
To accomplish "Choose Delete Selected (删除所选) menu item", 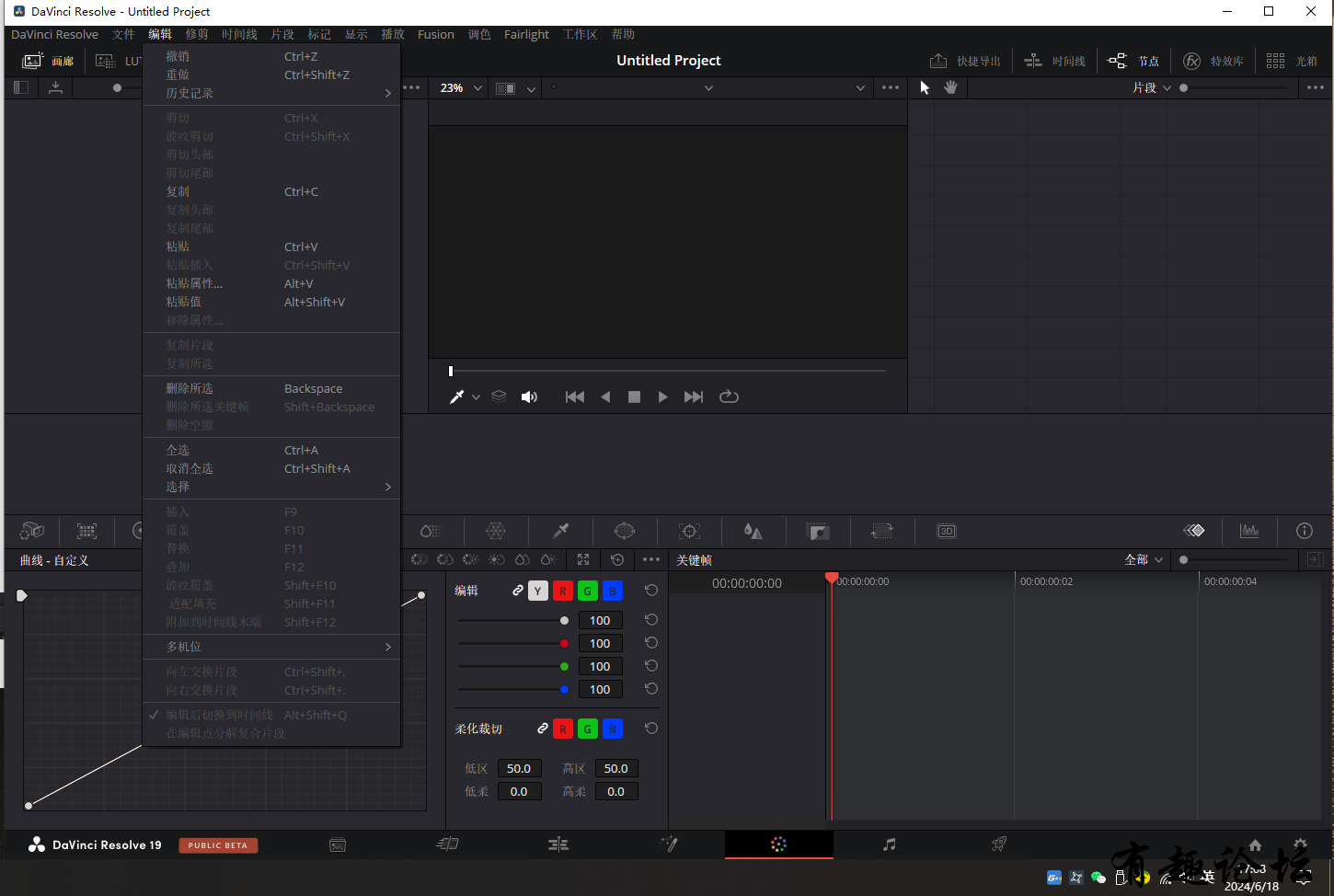I will 271,388.
